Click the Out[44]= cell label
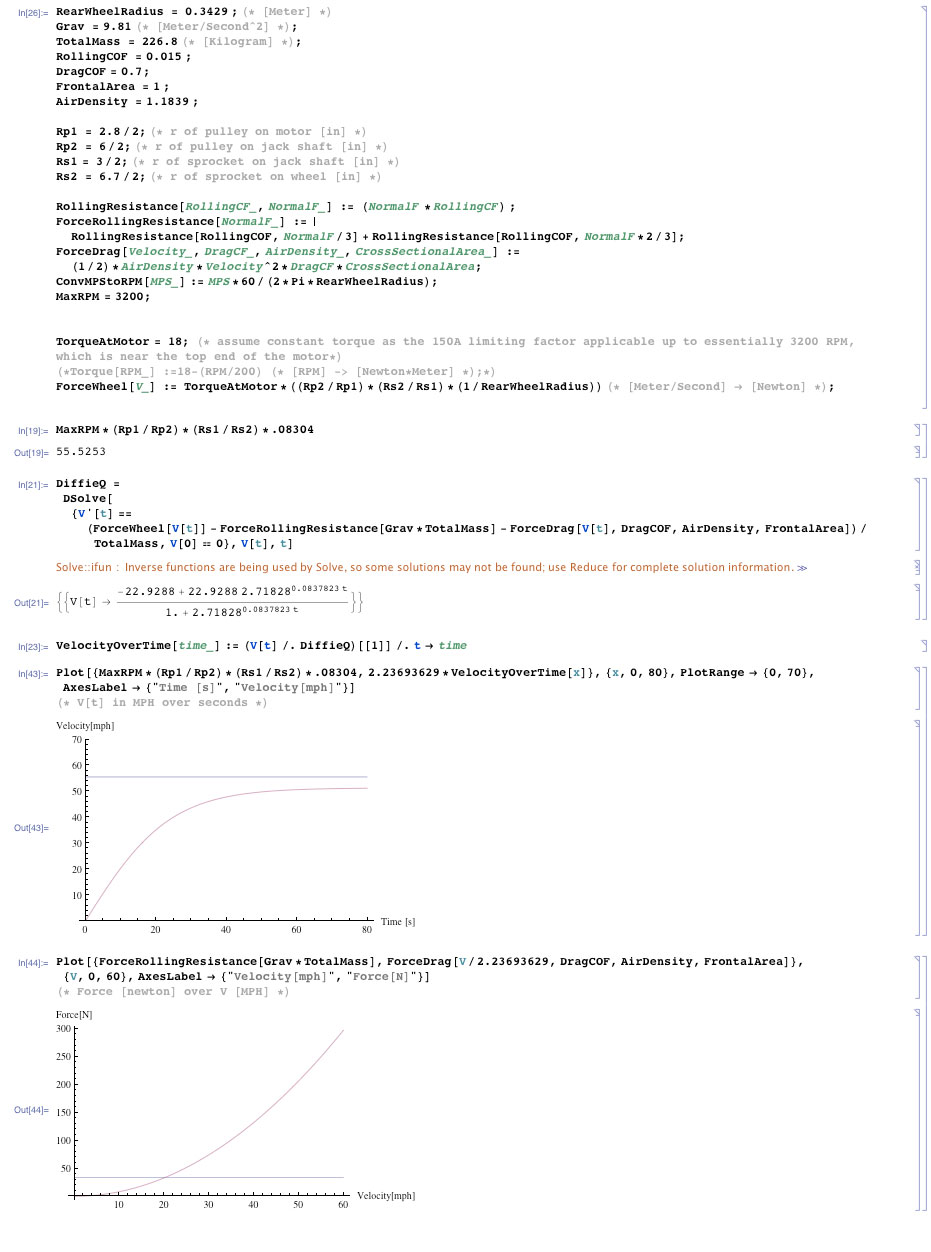The width and height of the screenshot is (931, 1252). coord(32,1110)
